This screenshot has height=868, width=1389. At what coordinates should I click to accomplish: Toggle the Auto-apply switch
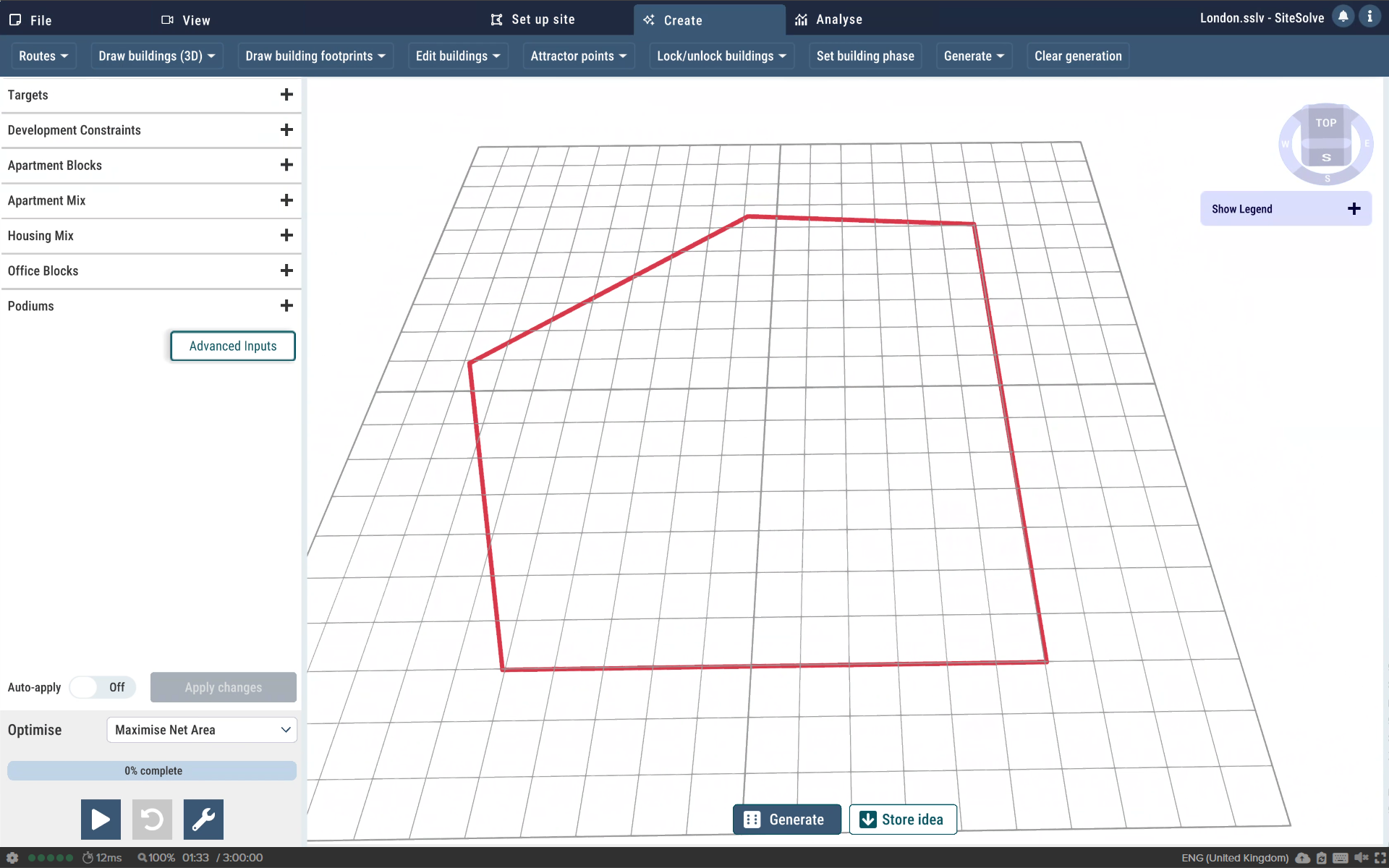(102, 687)
